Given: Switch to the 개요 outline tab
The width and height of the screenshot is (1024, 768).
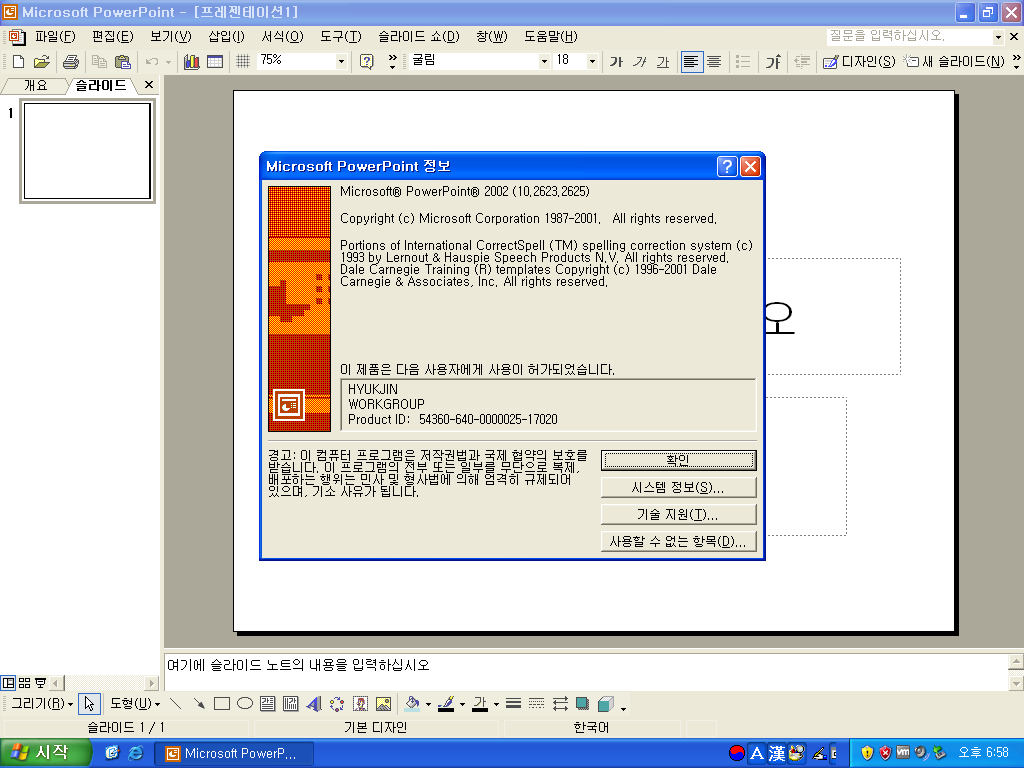Looking at the screenshot, I should tap(35, 86).
